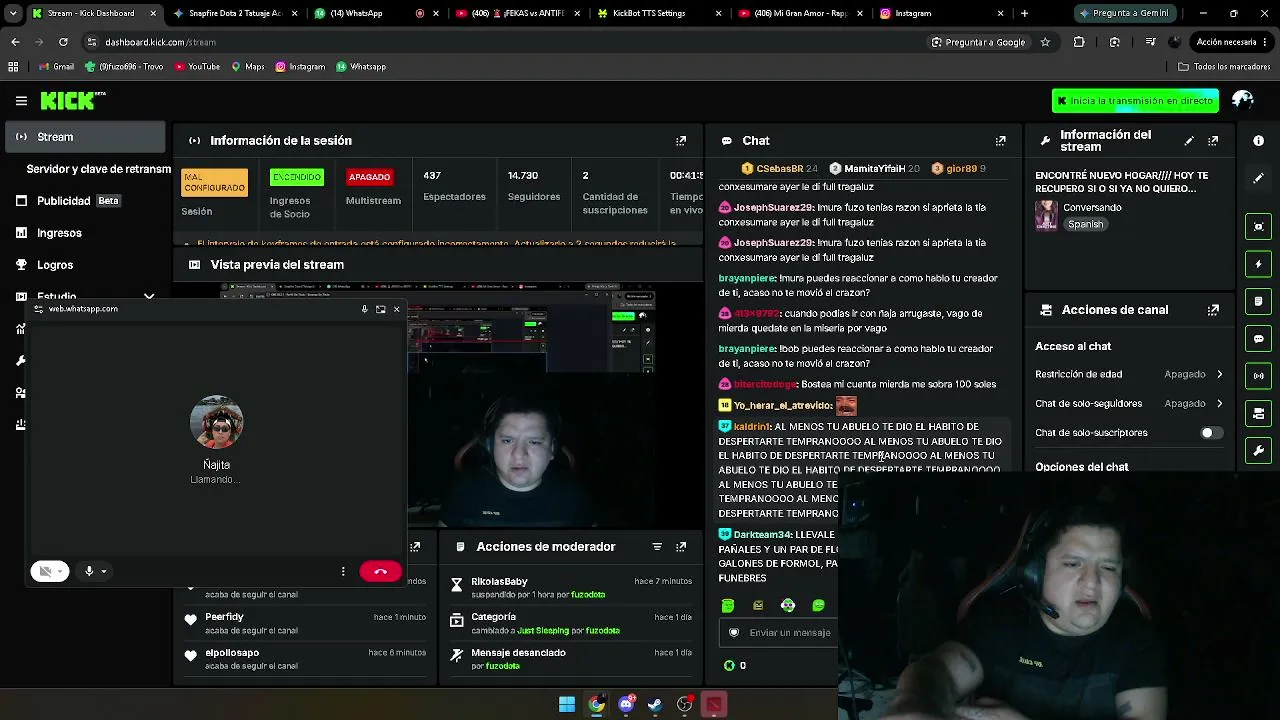
Task: Click the RikolasBaby moderator action entry
Action: pos(570,588)
